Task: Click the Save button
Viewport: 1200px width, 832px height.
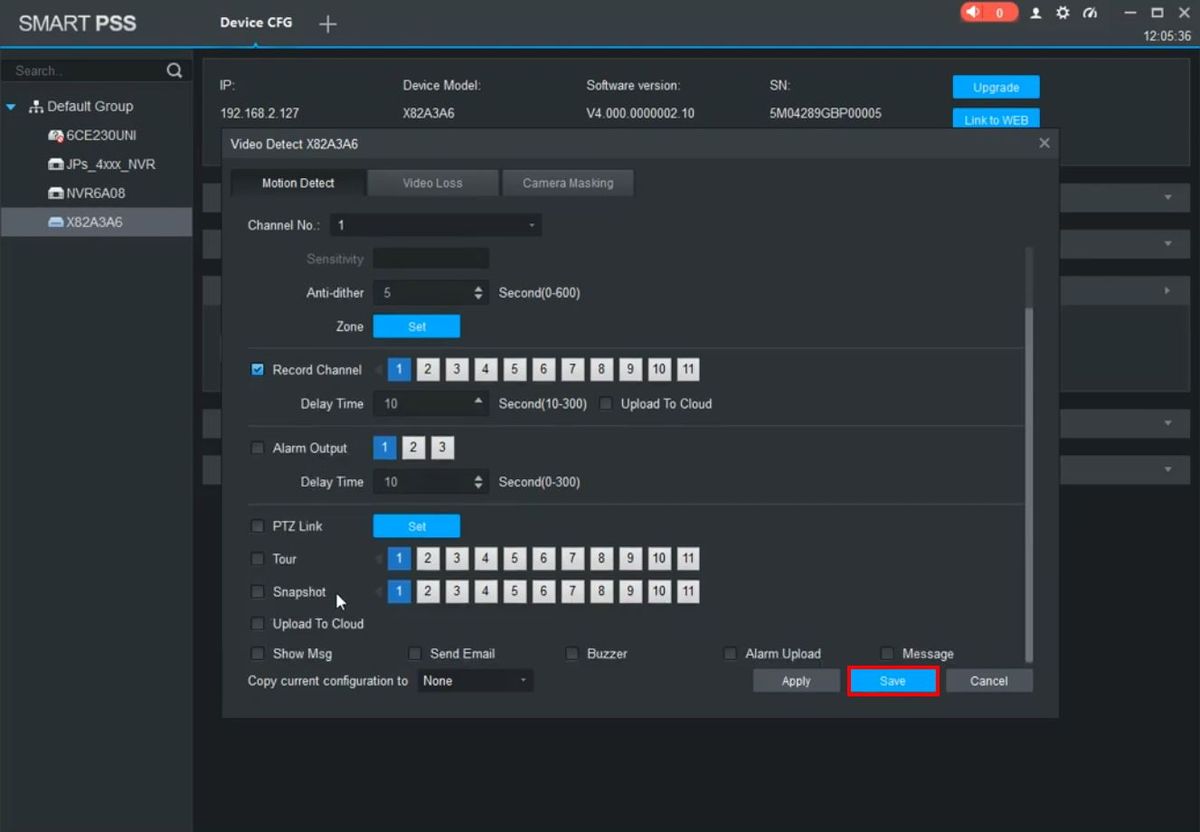Action: (x=892, y=681)
